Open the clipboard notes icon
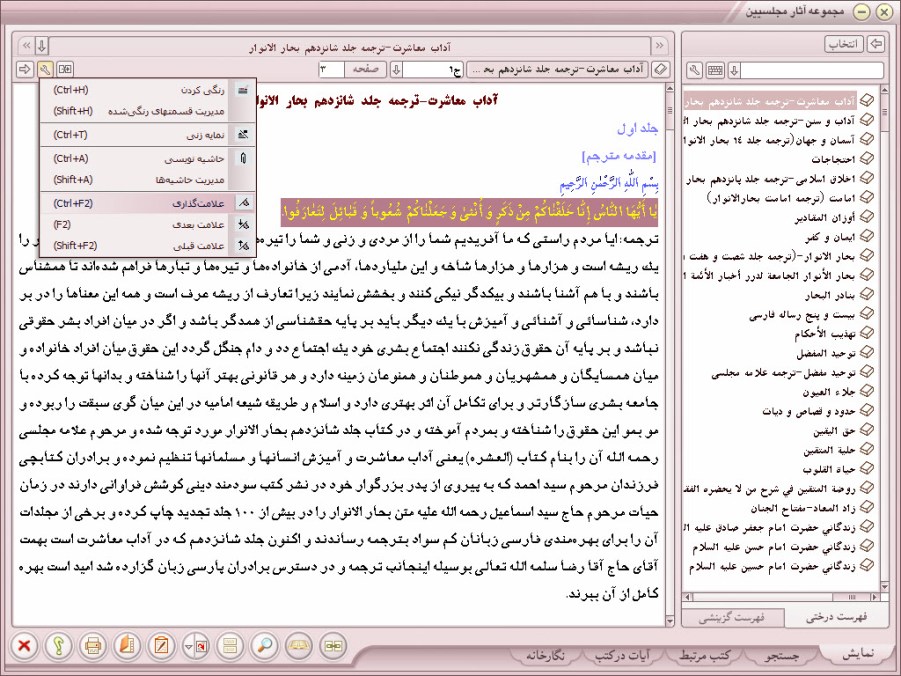901x676 pixels. tap(161, 646)
